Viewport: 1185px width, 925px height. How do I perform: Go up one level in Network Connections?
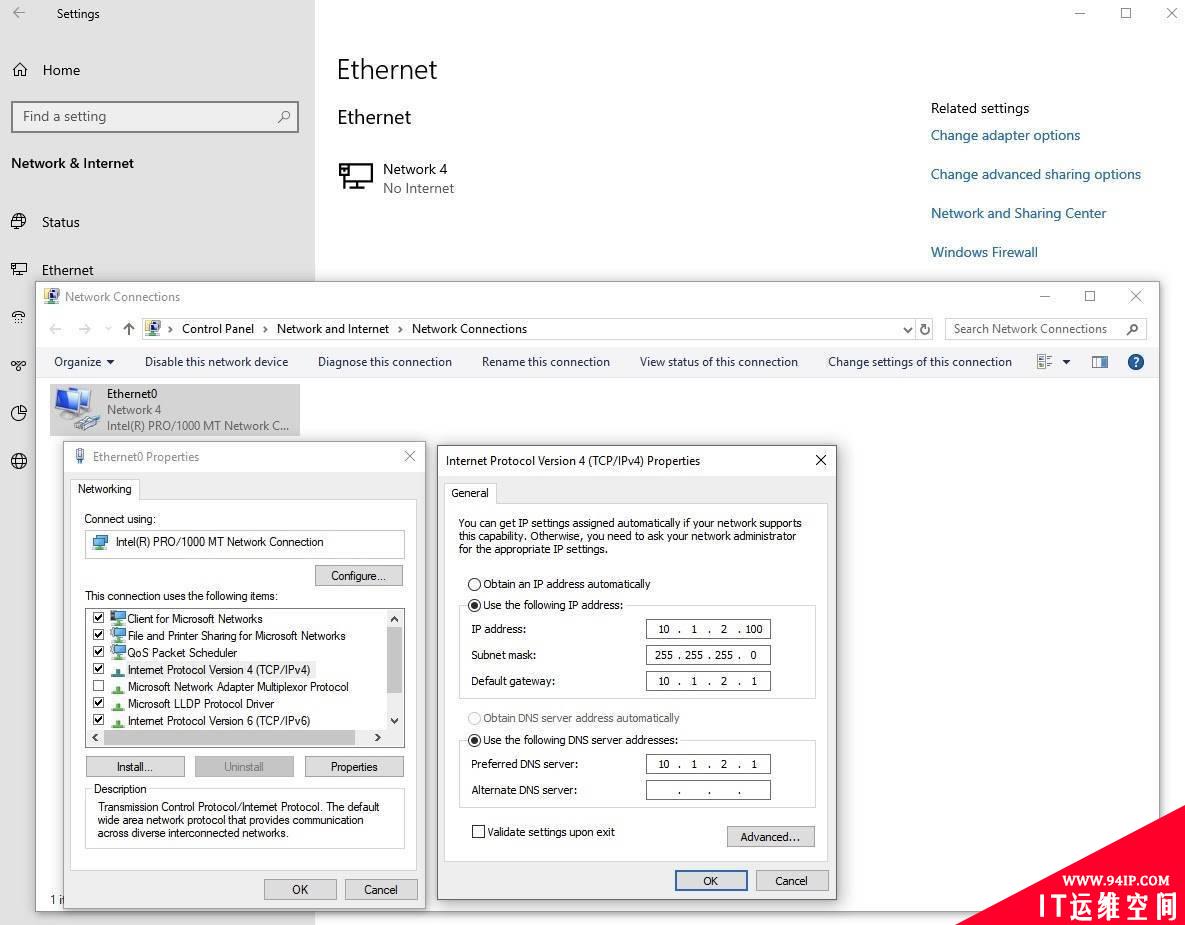128,329
